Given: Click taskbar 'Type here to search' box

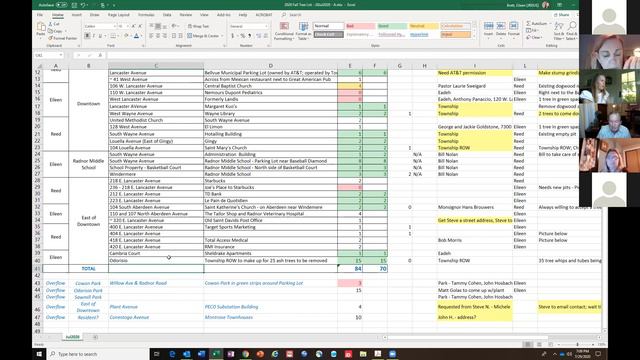Looking at the screenshot, I should click(x=98, y=354).
